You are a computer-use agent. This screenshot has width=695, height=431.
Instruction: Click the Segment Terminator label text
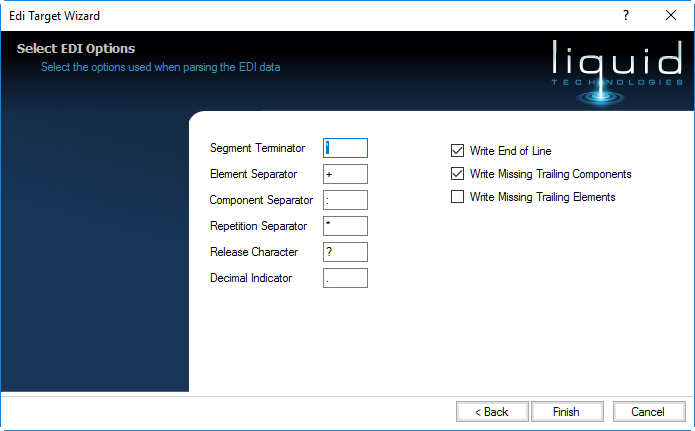click(x=257, y=148)
